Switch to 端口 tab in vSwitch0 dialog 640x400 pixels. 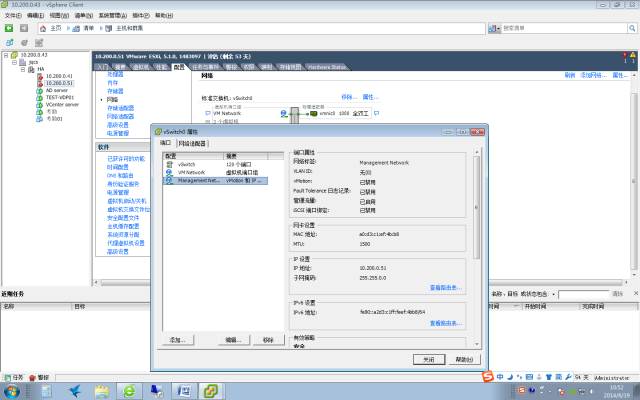pyautogui.click(x=165, y=143)
